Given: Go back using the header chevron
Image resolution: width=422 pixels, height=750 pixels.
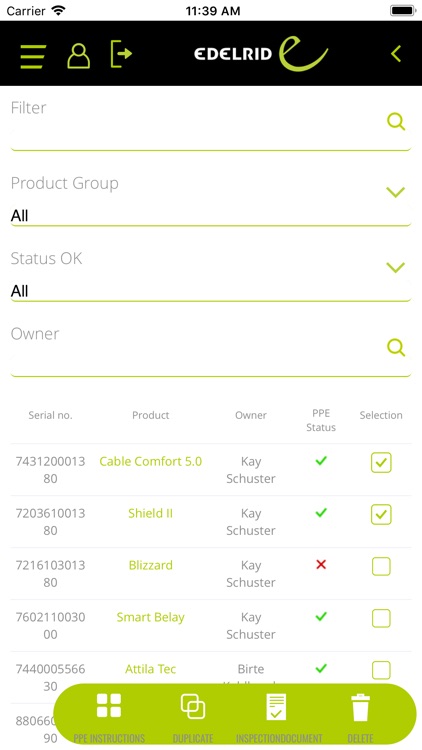Looking at the screenshot, I should (396, 54).
